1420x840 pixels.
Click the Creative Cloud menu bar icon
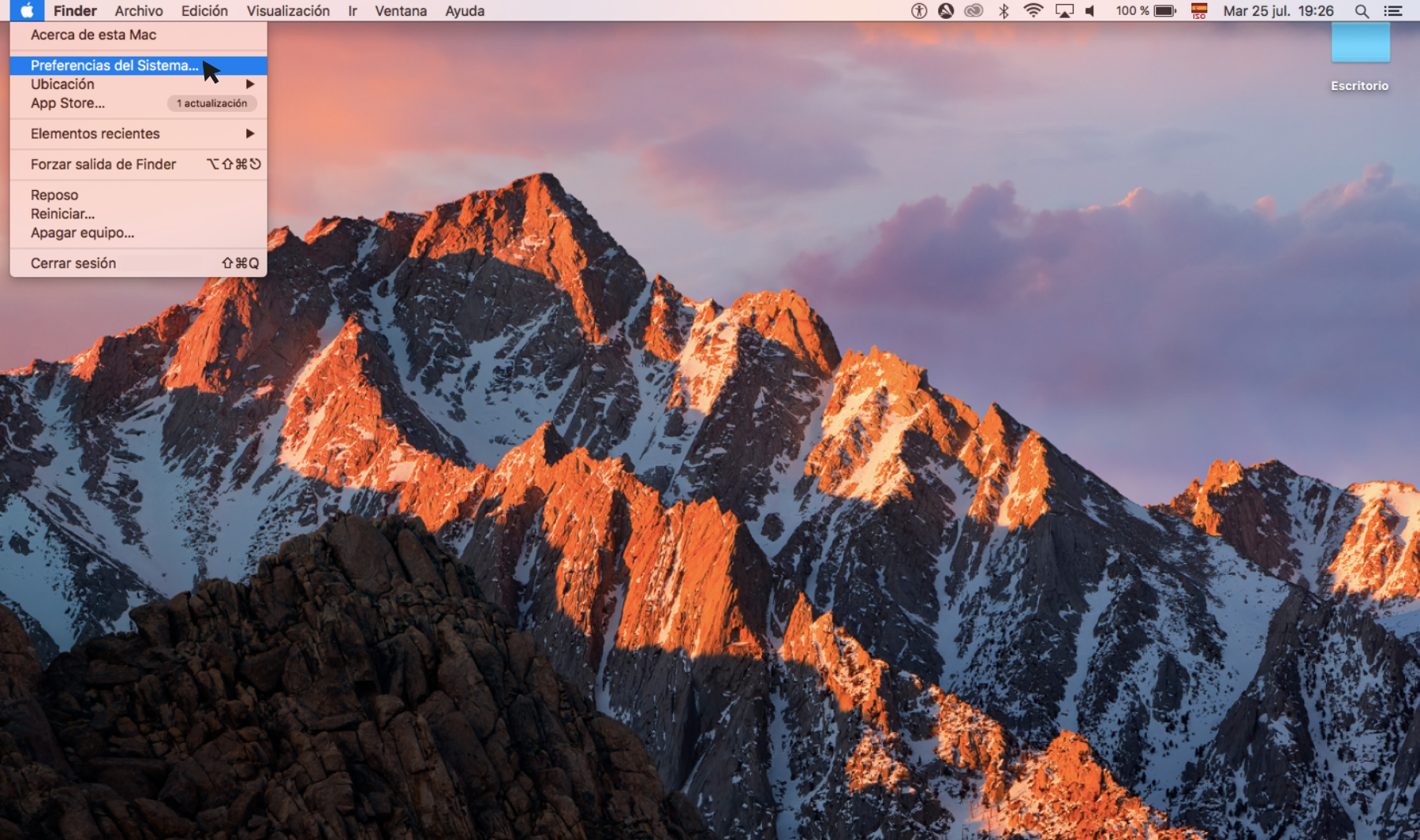pos(973,11)
